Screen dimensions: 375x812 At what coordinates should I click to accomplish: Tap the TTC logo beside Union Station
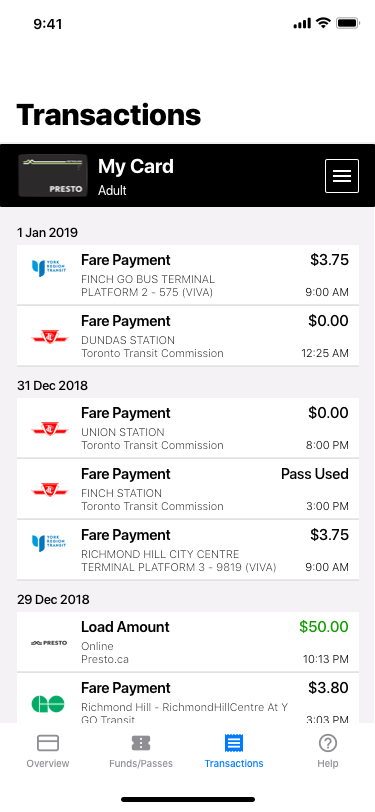(50, 429)
